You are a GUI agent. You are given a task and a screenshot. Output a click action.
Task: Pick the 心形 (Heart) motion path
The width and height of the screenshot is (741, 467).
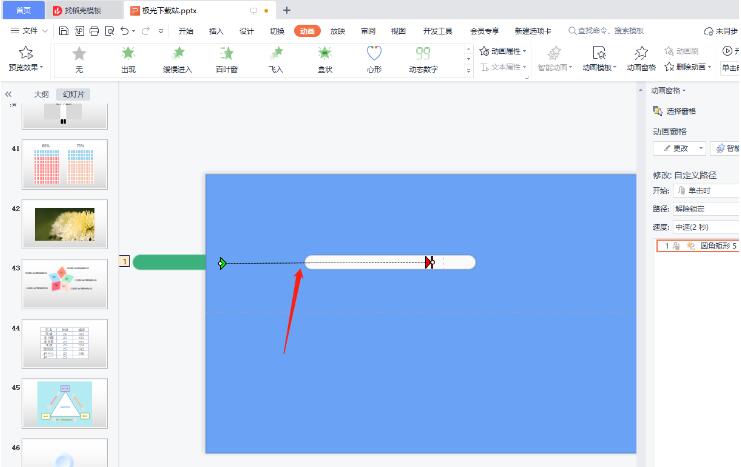pos(374,59)
